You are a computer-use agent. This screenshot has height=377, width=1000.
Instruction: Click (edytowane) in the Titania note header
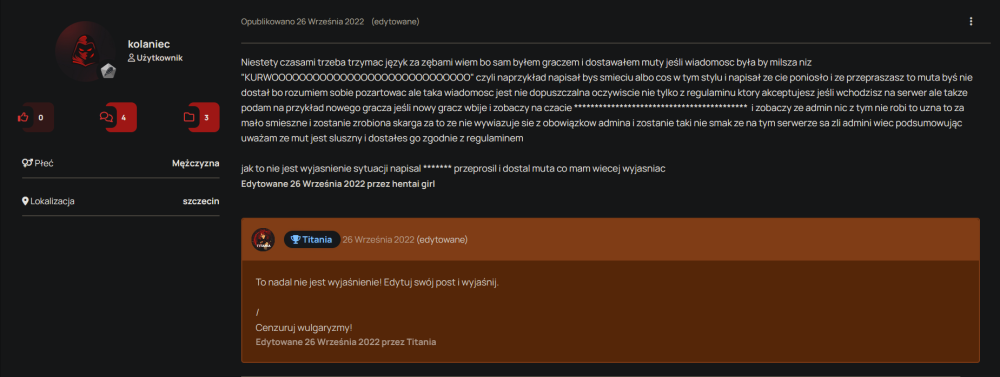click(x=442, y=240)
